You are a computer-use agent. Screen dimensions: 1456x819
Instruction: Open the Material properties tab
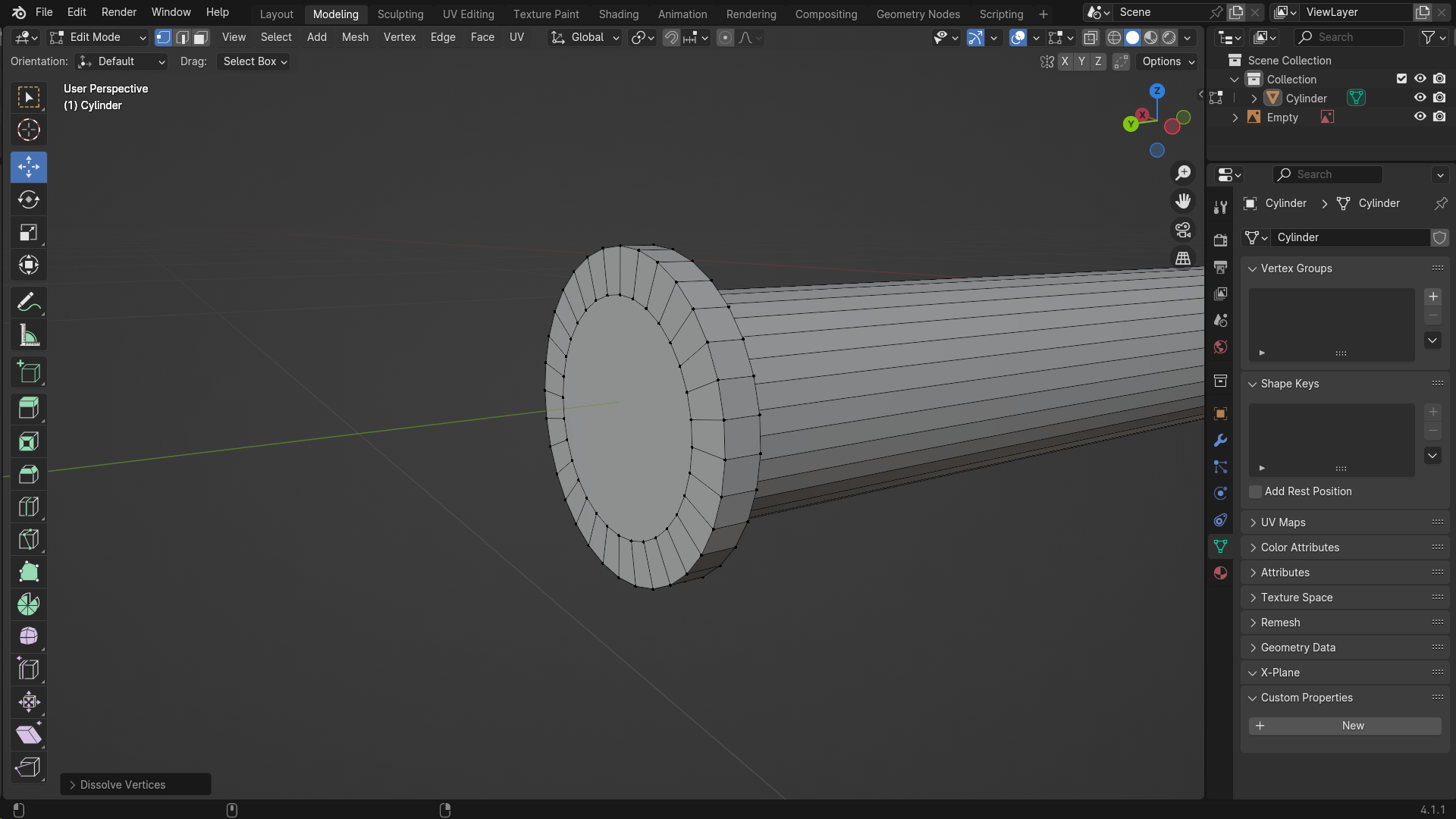tap(1220, 573)
